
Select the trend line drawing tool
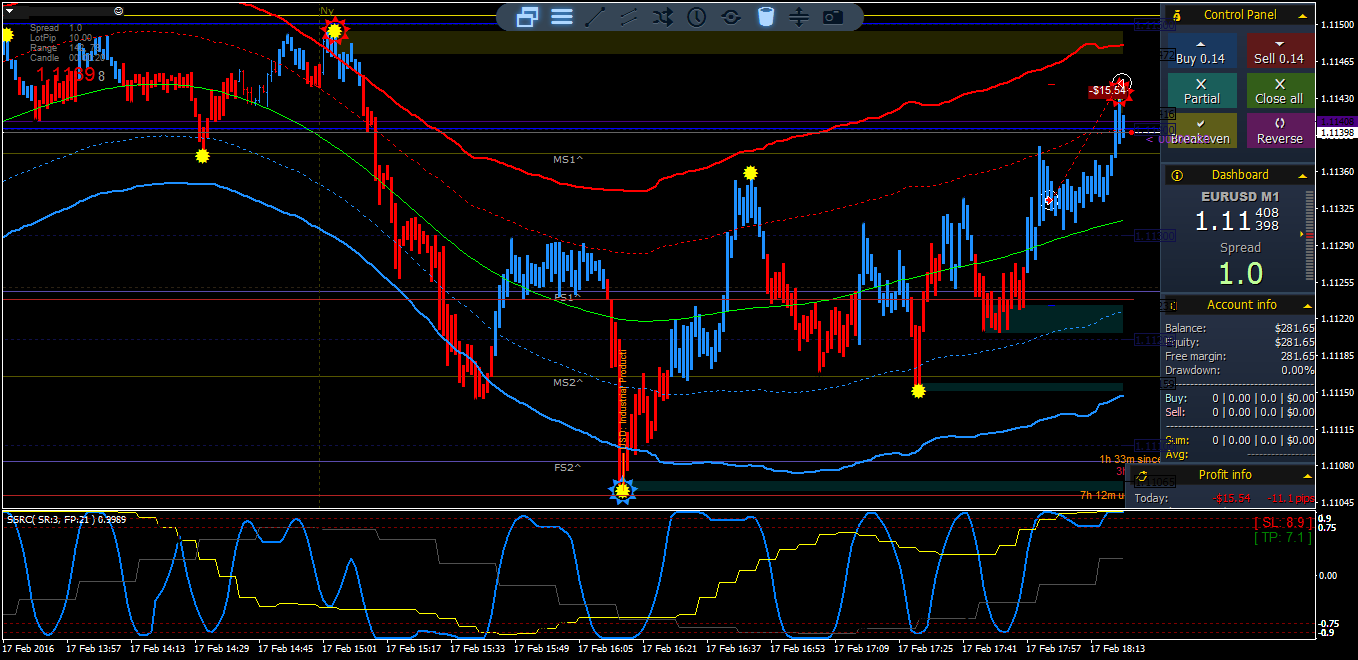pyautogui.click(x=595, y=16)
